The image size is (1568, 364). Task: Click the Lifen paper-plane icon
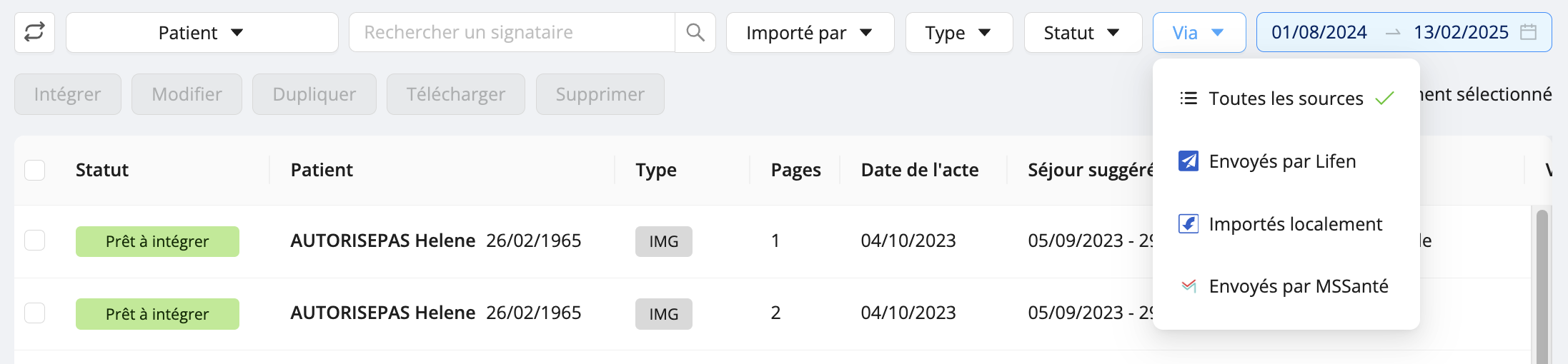tap(1188, 161)
